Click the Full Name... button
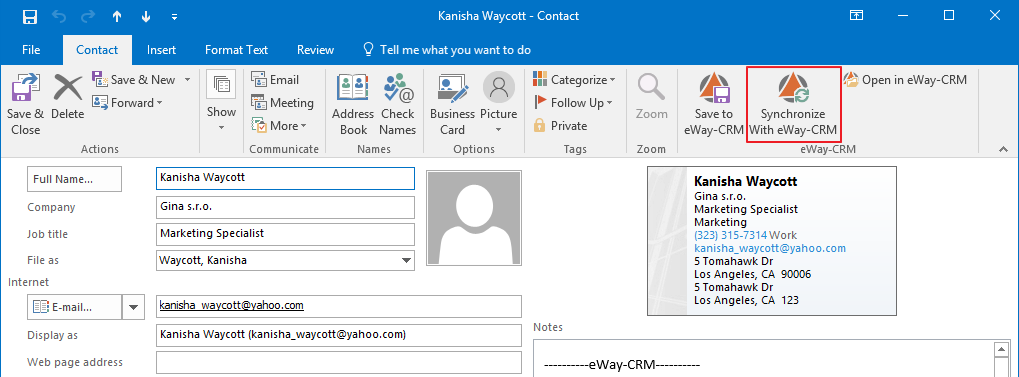The width and height of the screenshot is (1019, 377). coord(74,179)
